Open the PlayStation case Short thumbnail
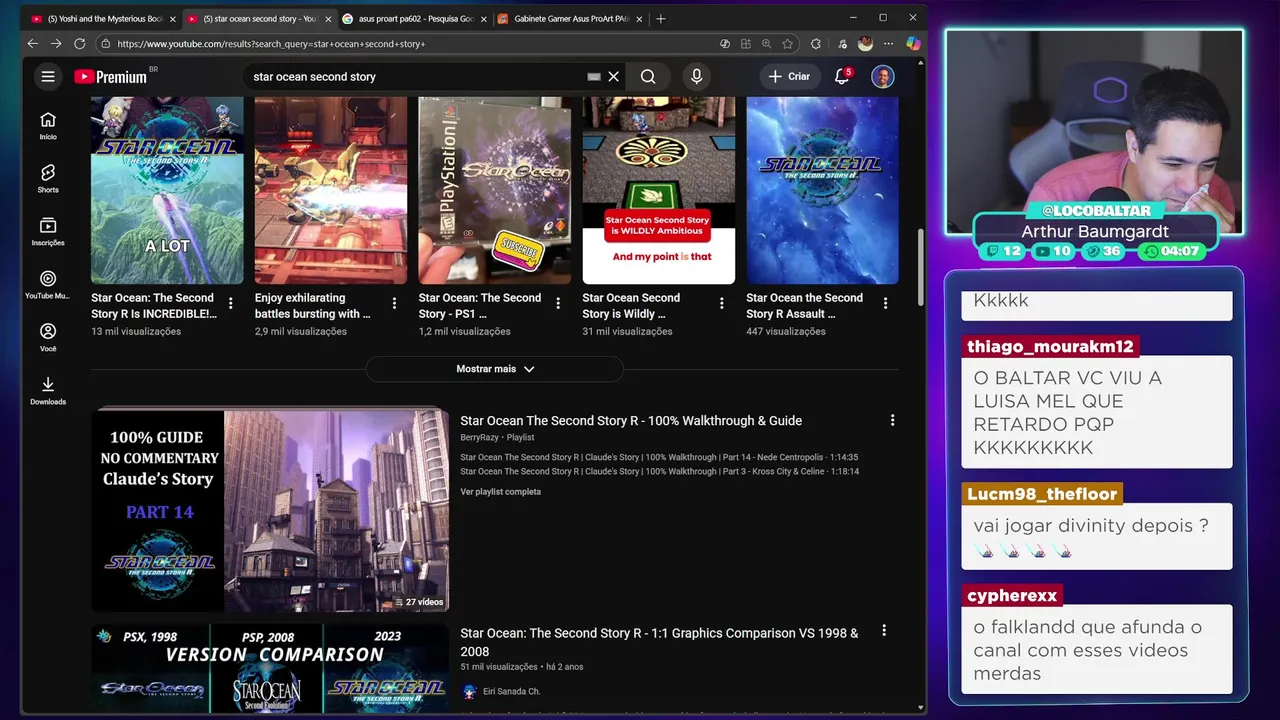This screenshot has width=1280, height=720. click(495, 190)
